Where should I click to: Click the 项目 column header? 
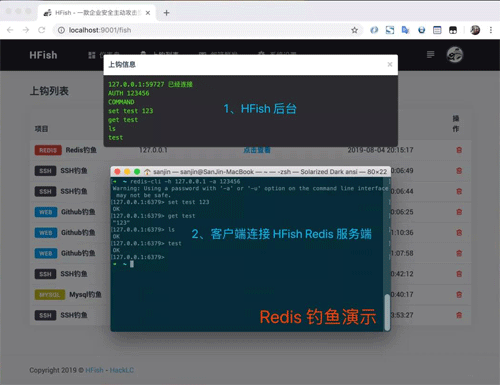click(x=41, y=129)
